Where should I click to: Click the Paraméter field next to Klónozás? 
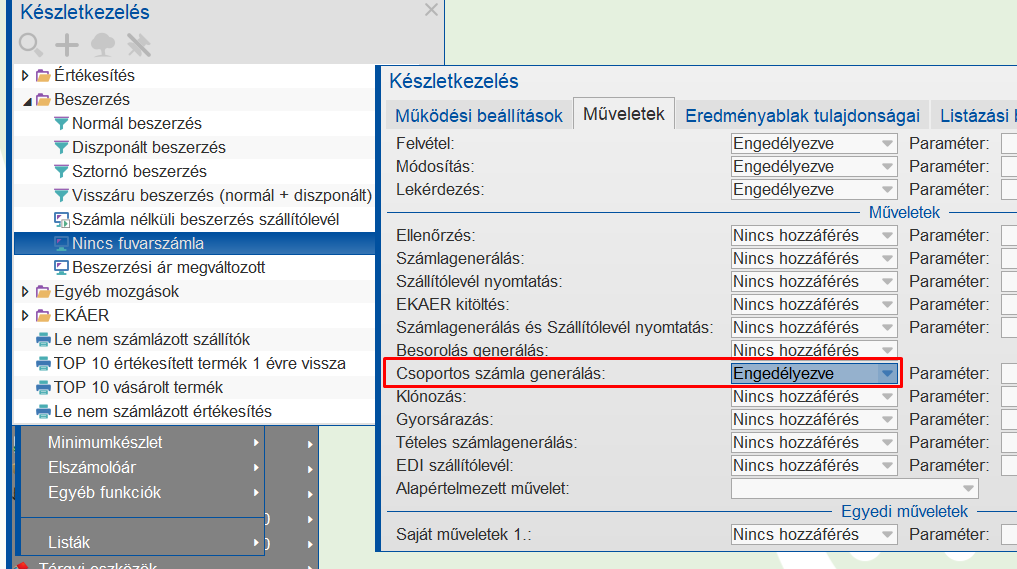1009,396
